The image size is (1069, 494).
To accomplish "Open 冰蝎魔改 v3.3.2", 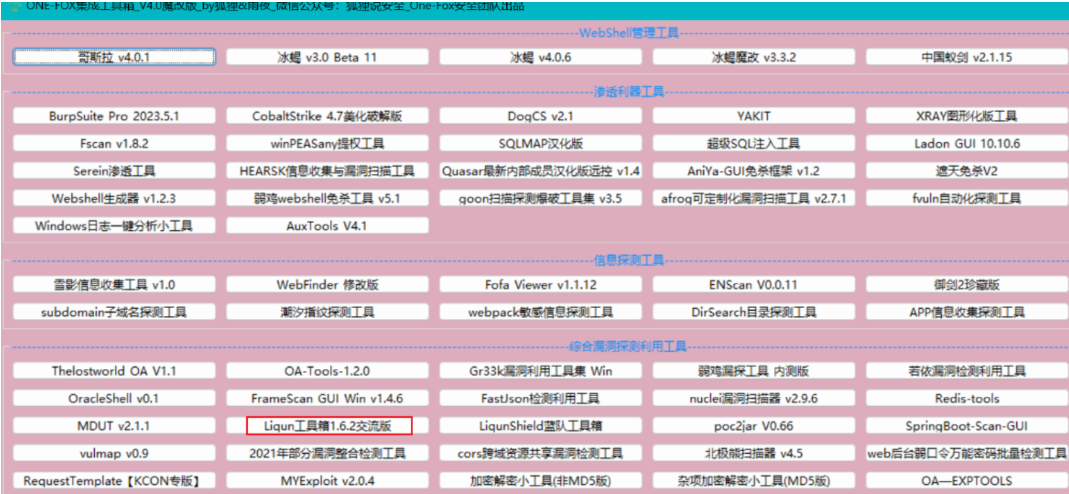I will click(754, 57).
